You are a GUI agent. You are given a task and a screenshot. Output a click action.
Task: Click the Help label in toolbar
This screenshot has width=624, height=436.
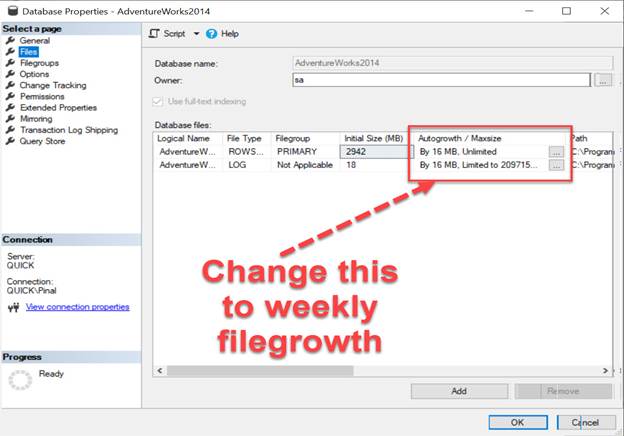click(230, 34)
